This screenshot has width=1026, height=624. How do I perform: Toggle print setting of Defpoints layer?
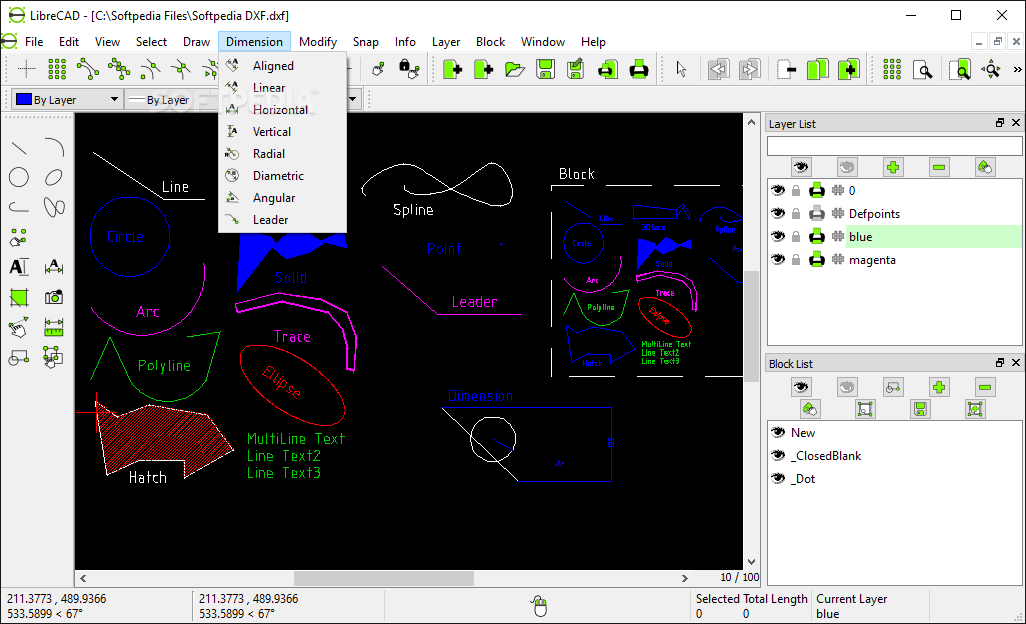[x=817, y=213]
